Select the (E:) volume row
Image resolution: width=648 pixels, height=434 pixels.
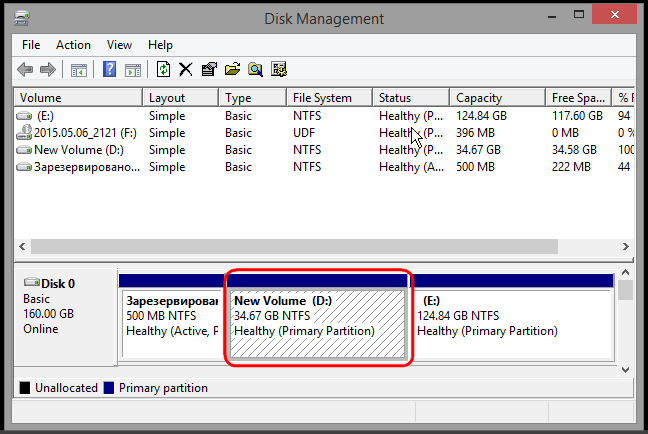click(324, 116)
